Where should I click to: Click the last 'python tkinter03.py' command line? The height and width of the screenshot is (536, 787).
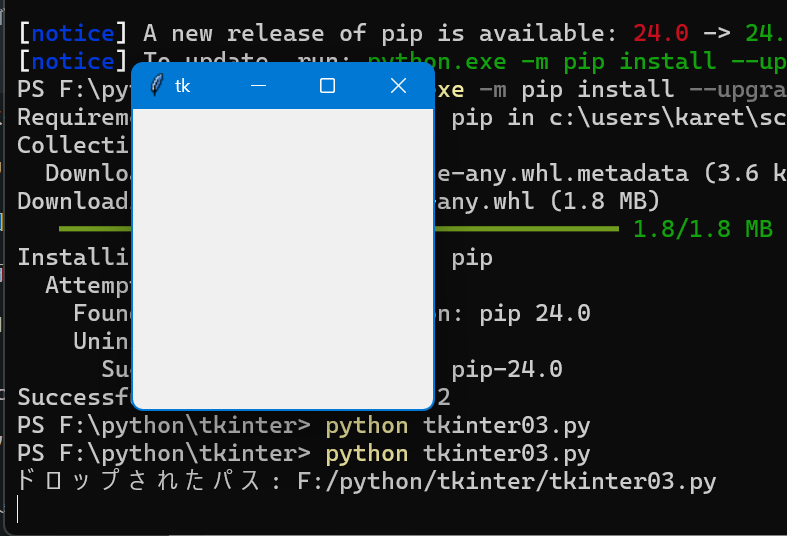[457, 453]
